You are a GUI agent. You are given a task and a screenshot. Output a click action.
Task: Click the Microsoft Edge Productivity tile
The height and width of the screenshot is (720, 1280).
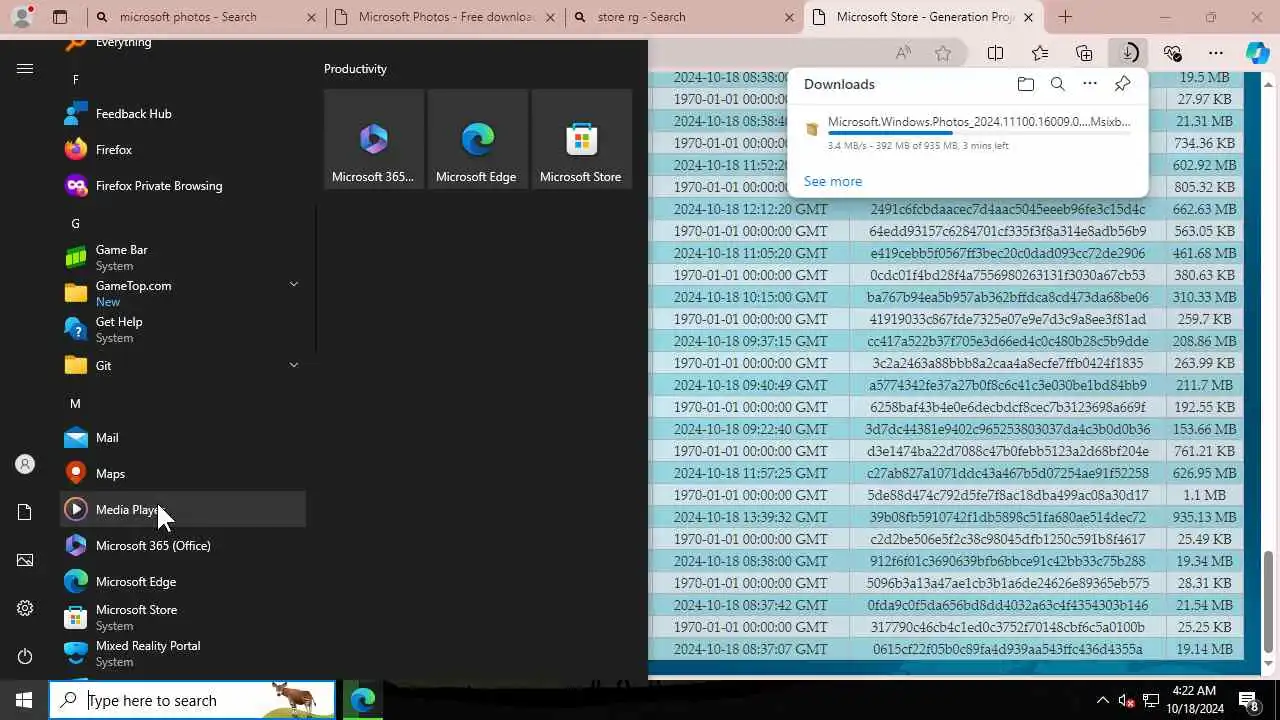[478, 139]
